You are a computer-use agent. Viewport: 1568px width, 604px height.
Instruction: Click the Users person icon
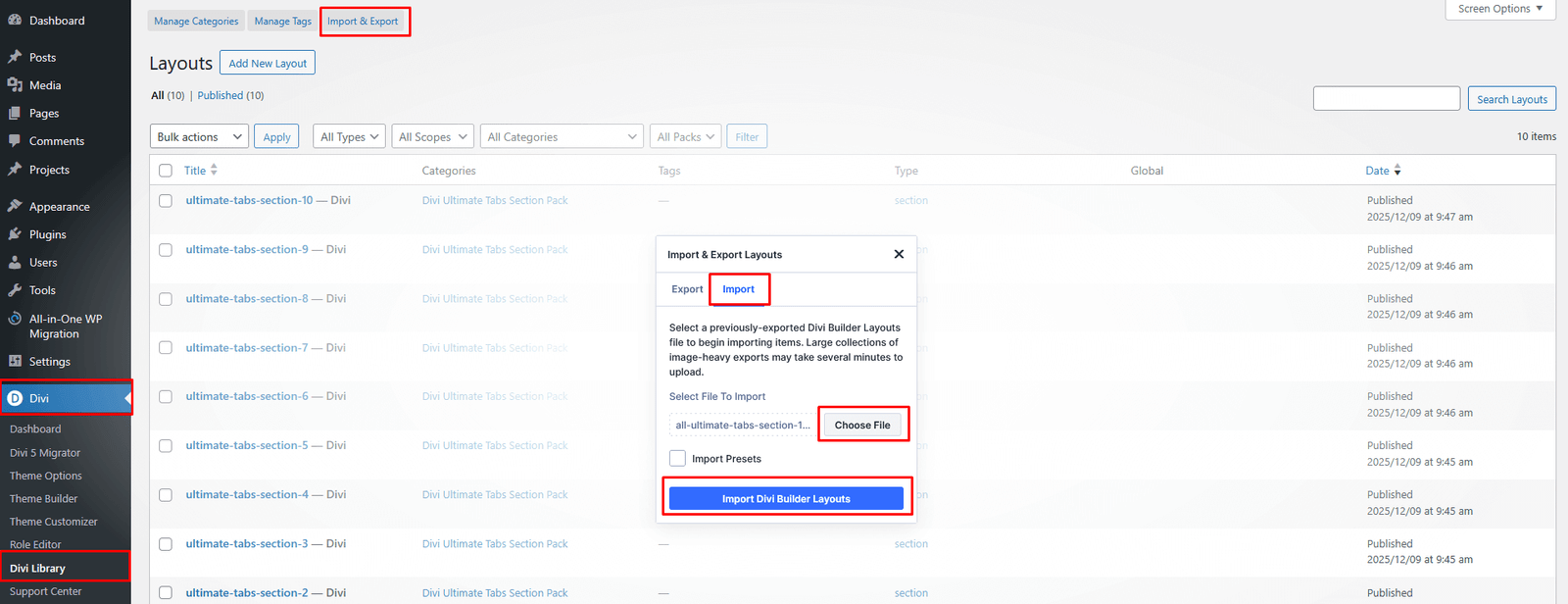[15, 262]
